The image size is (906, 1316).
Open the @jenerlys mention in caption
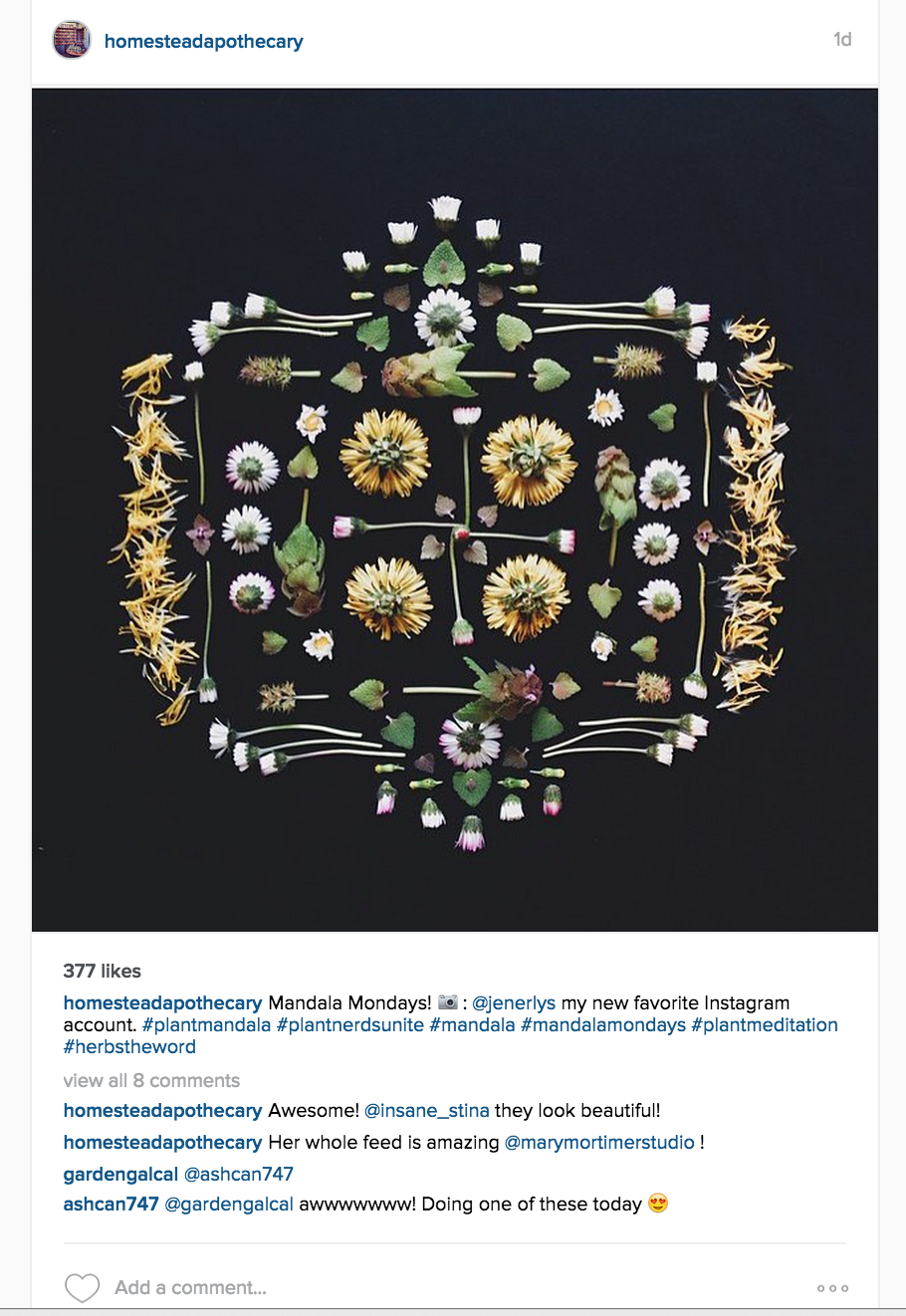click(514, 1002)
